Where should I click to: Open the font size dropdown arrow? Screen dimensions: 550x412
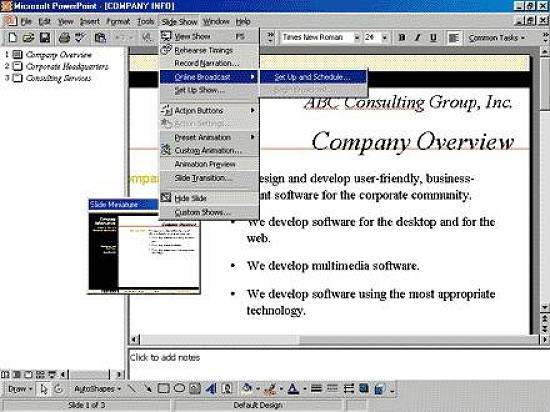(x=385, y=38)
